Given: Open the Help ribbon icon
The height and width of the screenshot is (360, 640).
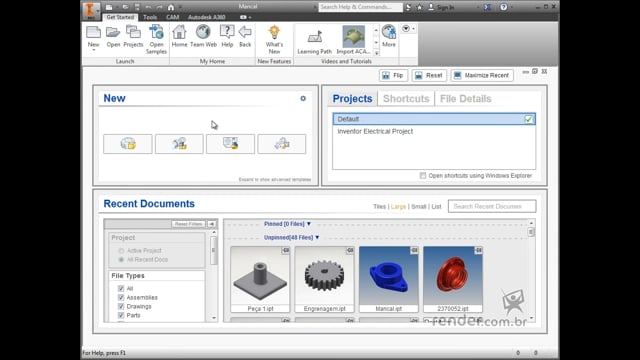Looking at the screenshot, I should tap(227, 36).
